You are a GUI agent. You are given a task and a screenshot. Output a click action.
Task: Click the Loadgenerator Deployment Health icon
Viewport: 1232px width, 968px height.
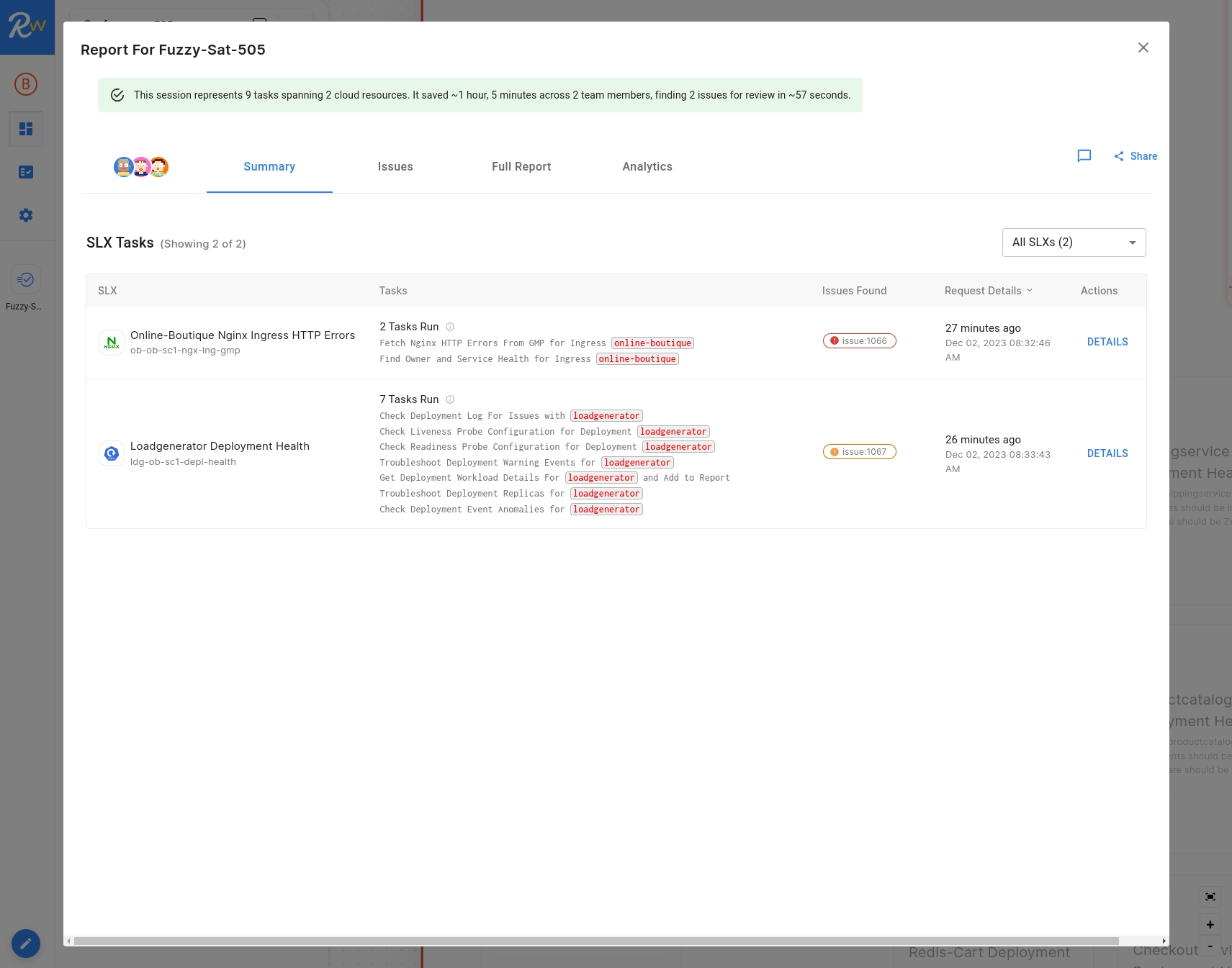[112, 453]
